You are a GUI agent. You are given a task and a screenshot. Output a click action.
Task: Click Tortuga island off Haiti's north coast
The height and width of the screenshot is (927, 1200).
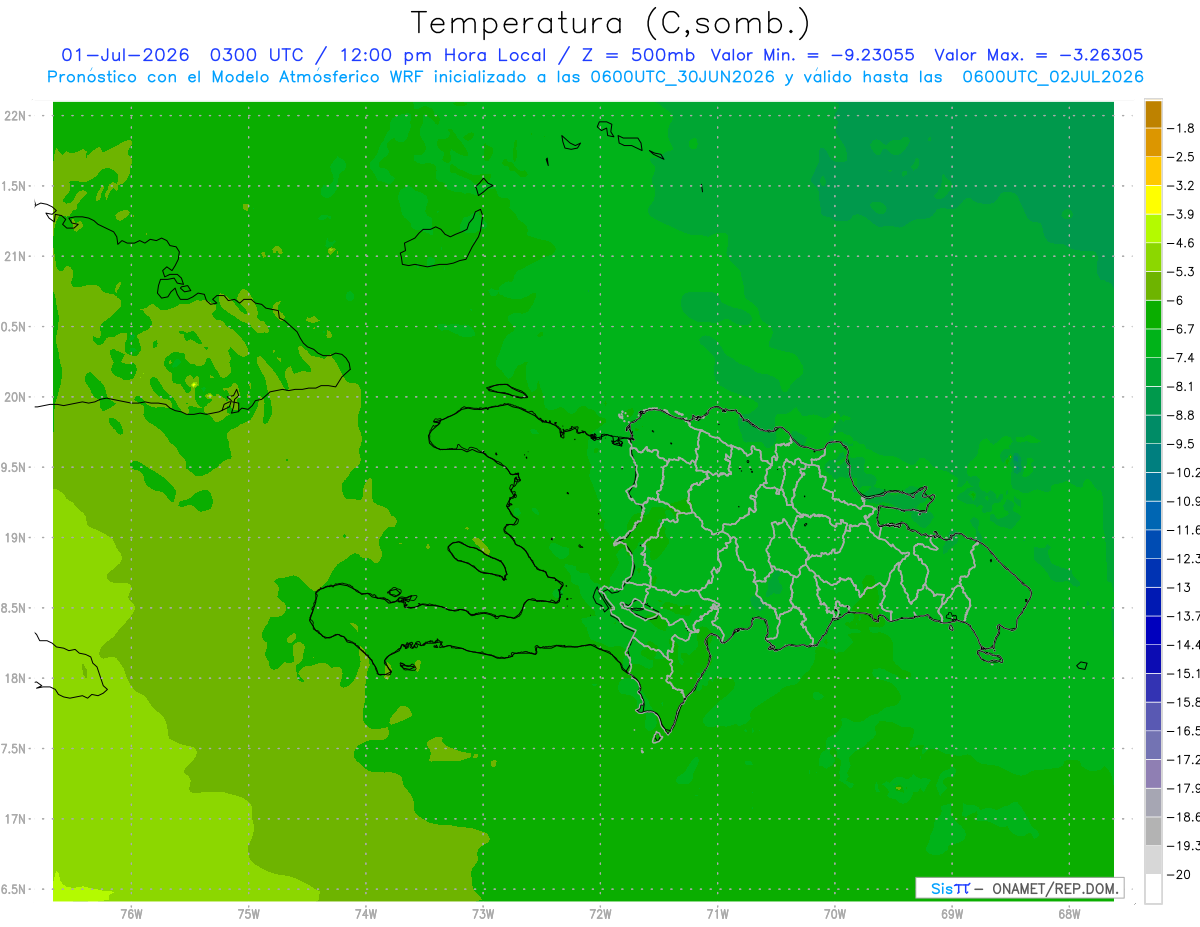[507, 392]
